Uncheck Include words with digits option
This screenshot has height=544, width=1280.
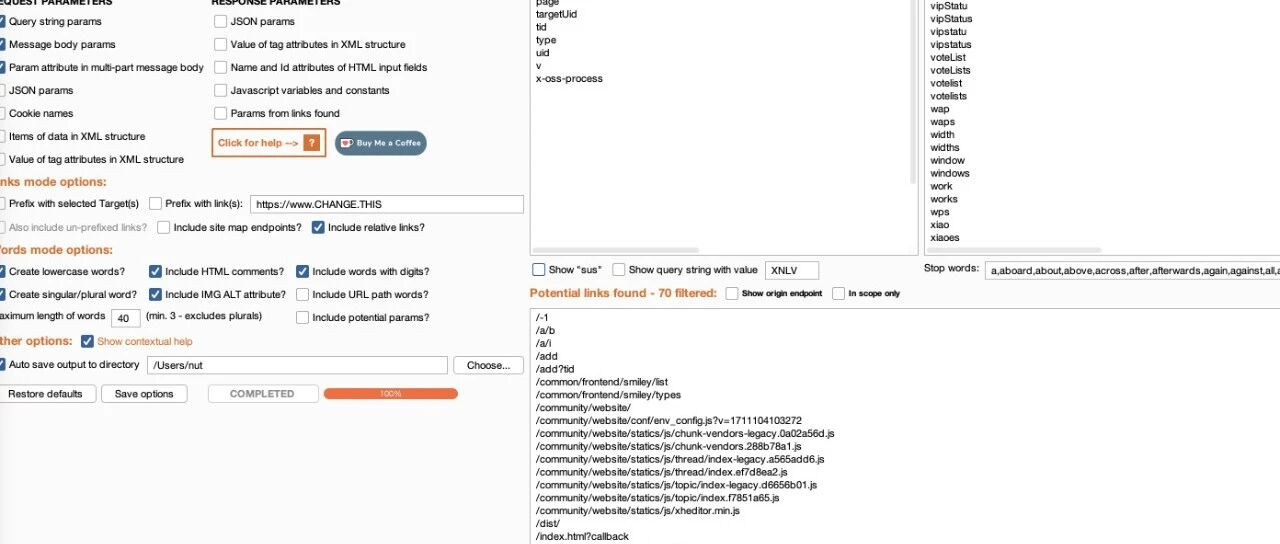[x=302, y=271]
